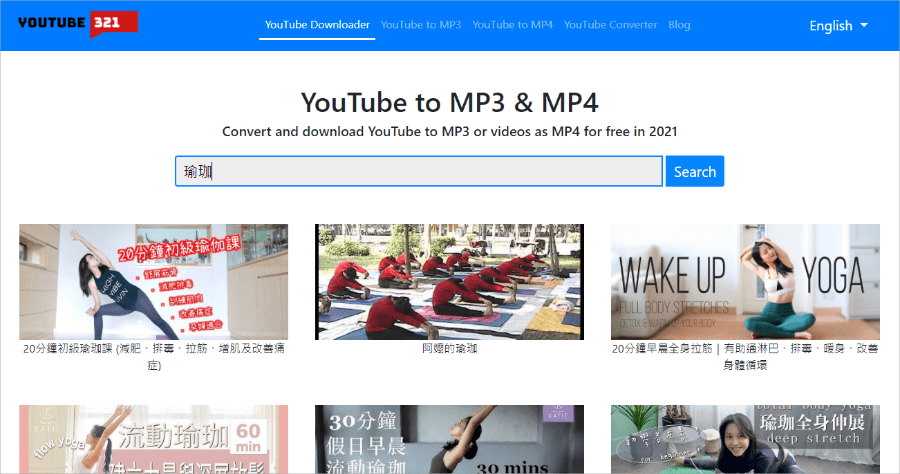Image resolution: width=900 pixels, height=474 pixels.
Task: Go to YouTube to MP4 page
Action: coord(513,25)
